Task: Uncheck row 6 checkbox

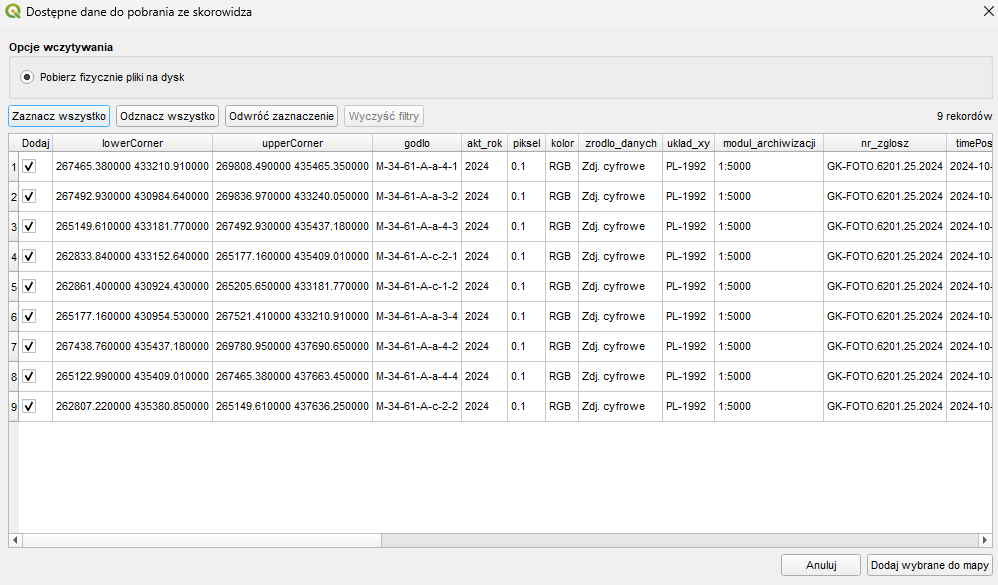Action: [29, 317]
